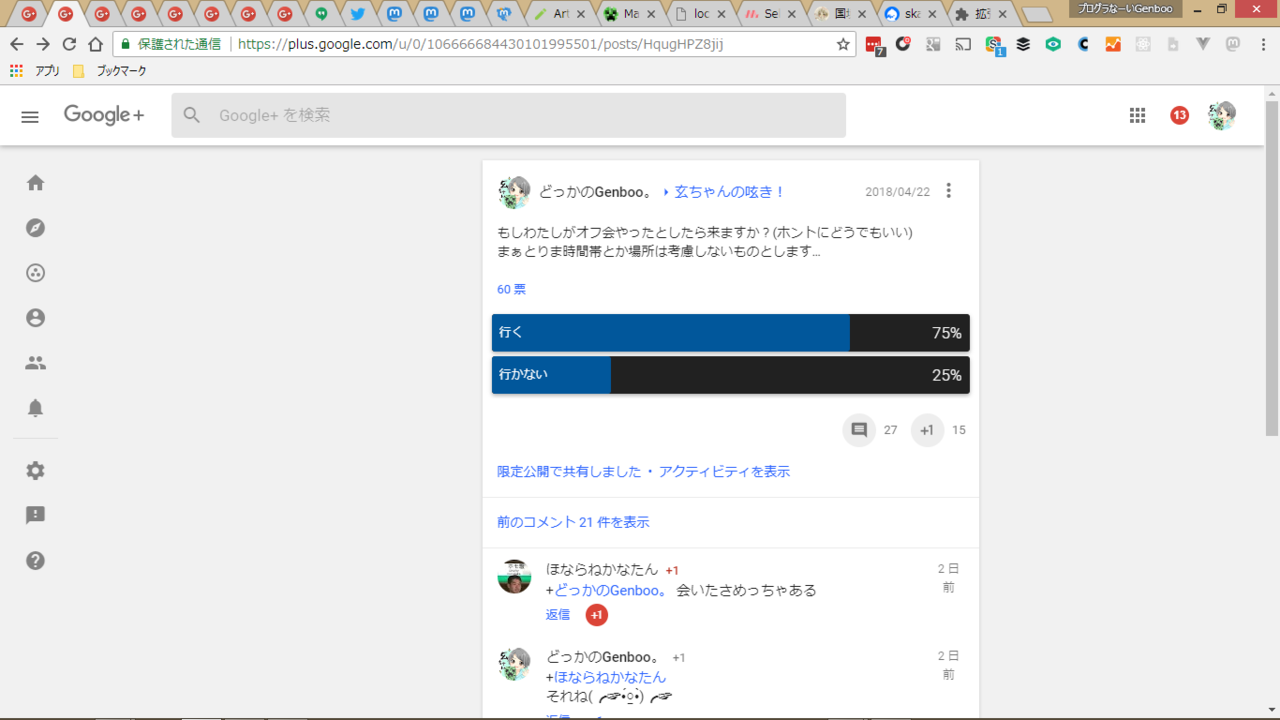This screenshot has width=1280, height=720.
Task: Open Communities icon in sidebar
Action: pos(36,273)
